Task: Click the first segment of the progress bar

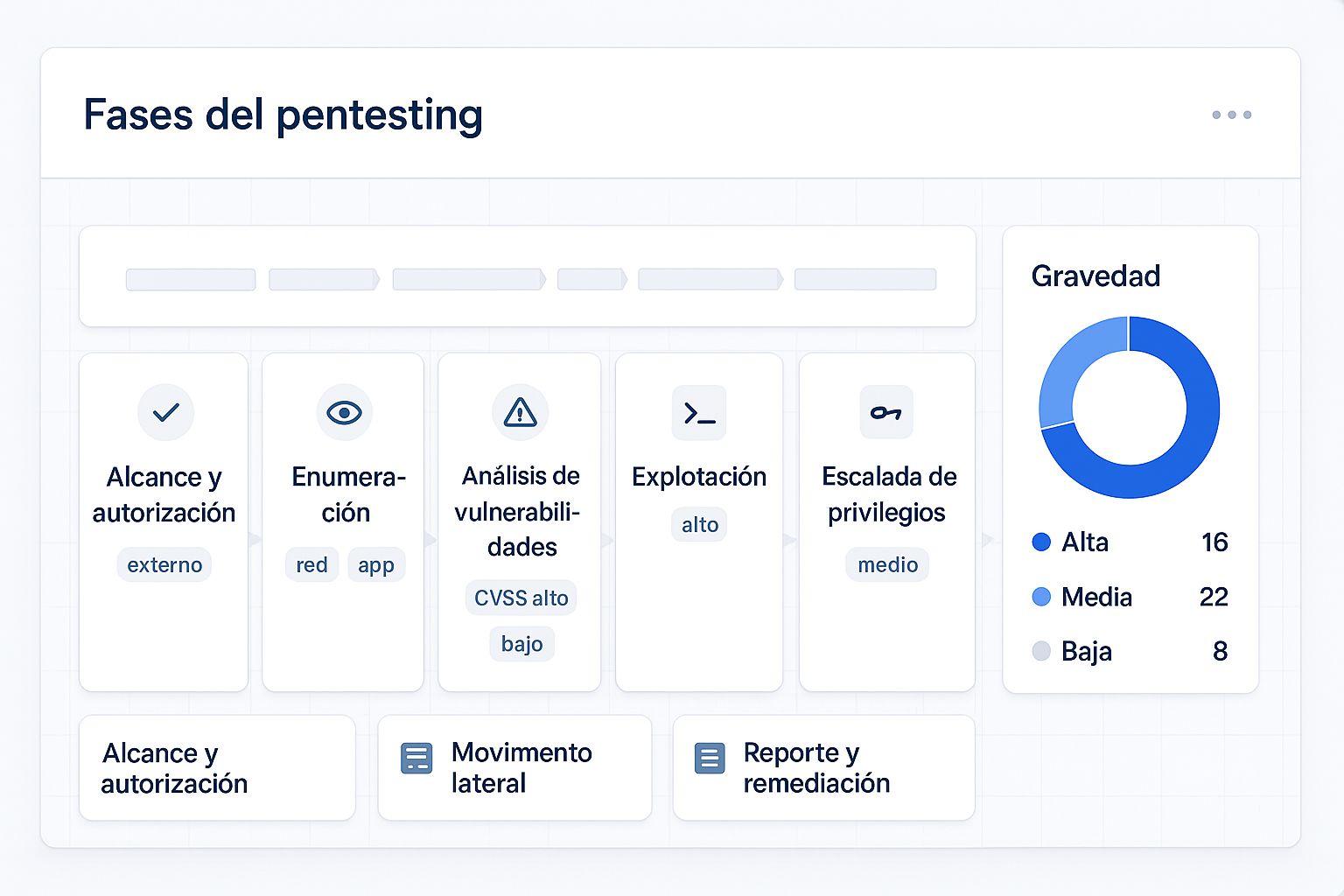Action: [191, 278]
